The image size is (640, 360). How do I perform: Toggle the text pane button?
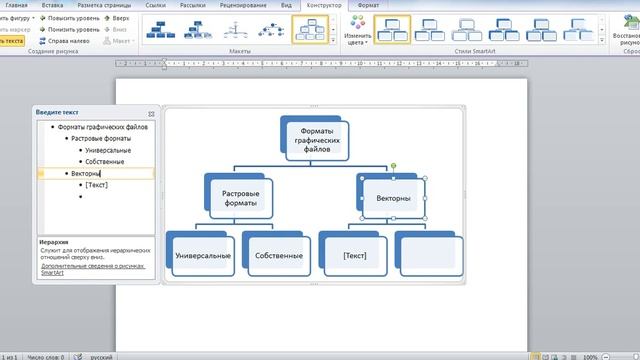coord(12,41)
